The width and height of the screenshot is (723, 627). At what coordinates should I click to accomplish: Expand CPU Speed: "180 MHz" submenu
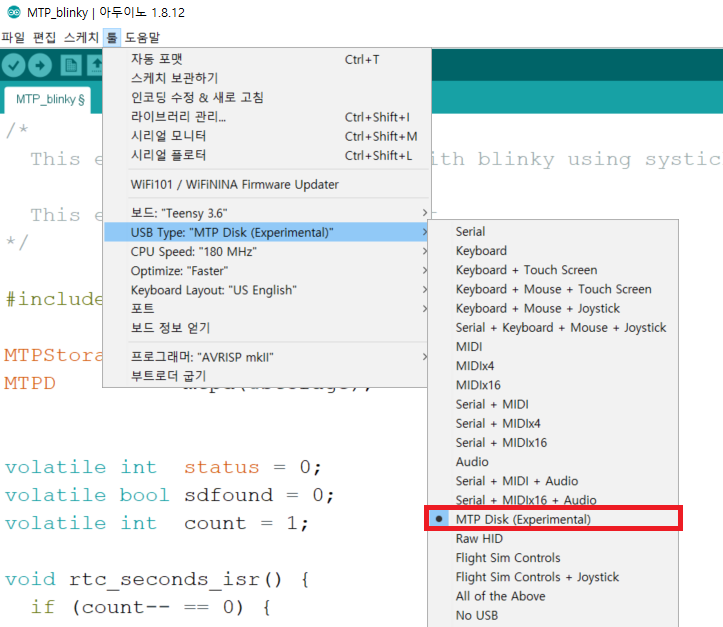coord(267,252)
